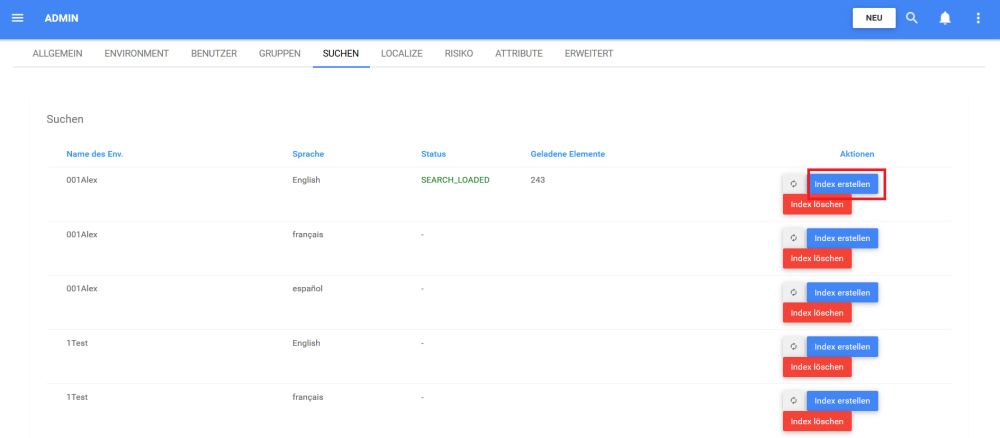The height and width of the screenshot is (438, 1000).
Task: Click the Aktionen column header
Action: (857, 154)
